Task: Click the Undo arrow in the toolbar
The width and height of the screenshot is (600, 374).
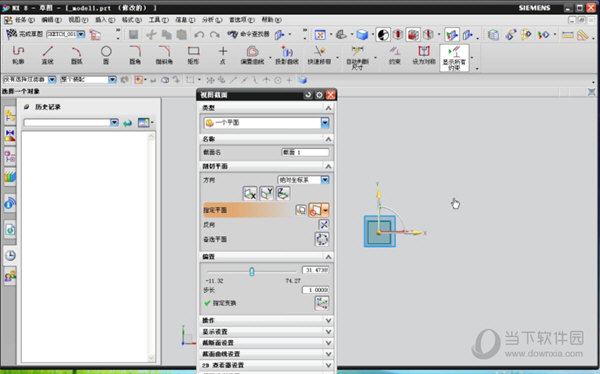Action: [199, 35]
